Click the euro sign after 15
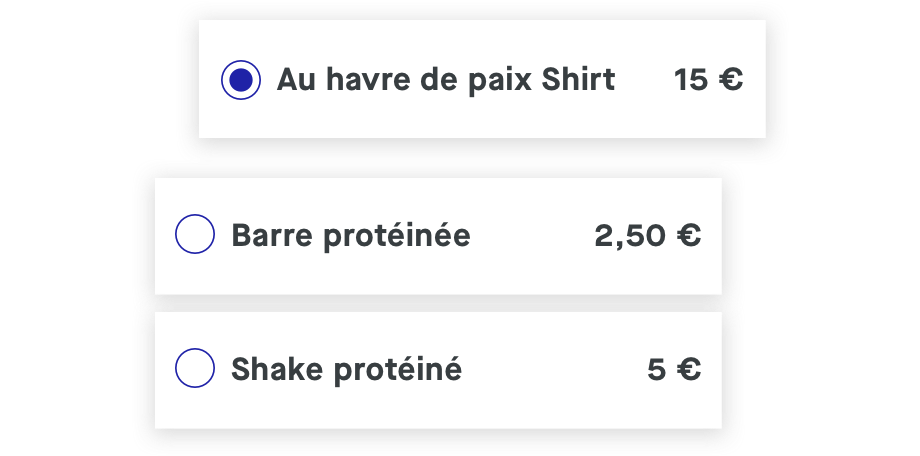Viewport: 920px width, 456px height. click(x=731, y=80)
